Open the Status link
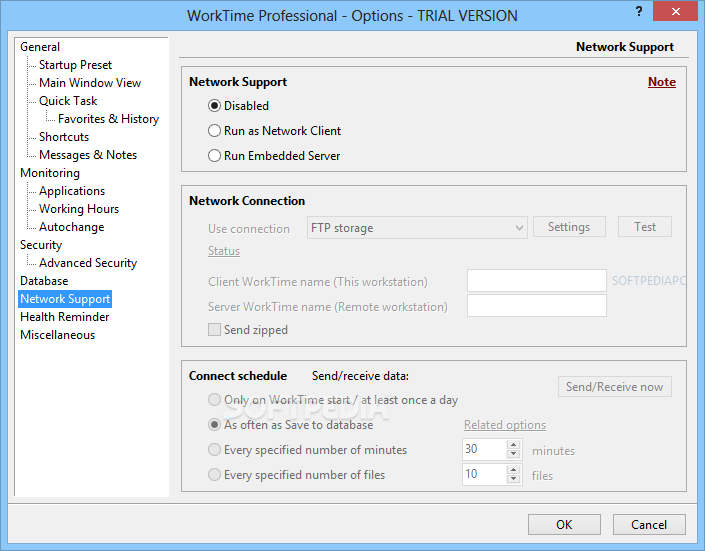705x551 pixels. [224, 251]
